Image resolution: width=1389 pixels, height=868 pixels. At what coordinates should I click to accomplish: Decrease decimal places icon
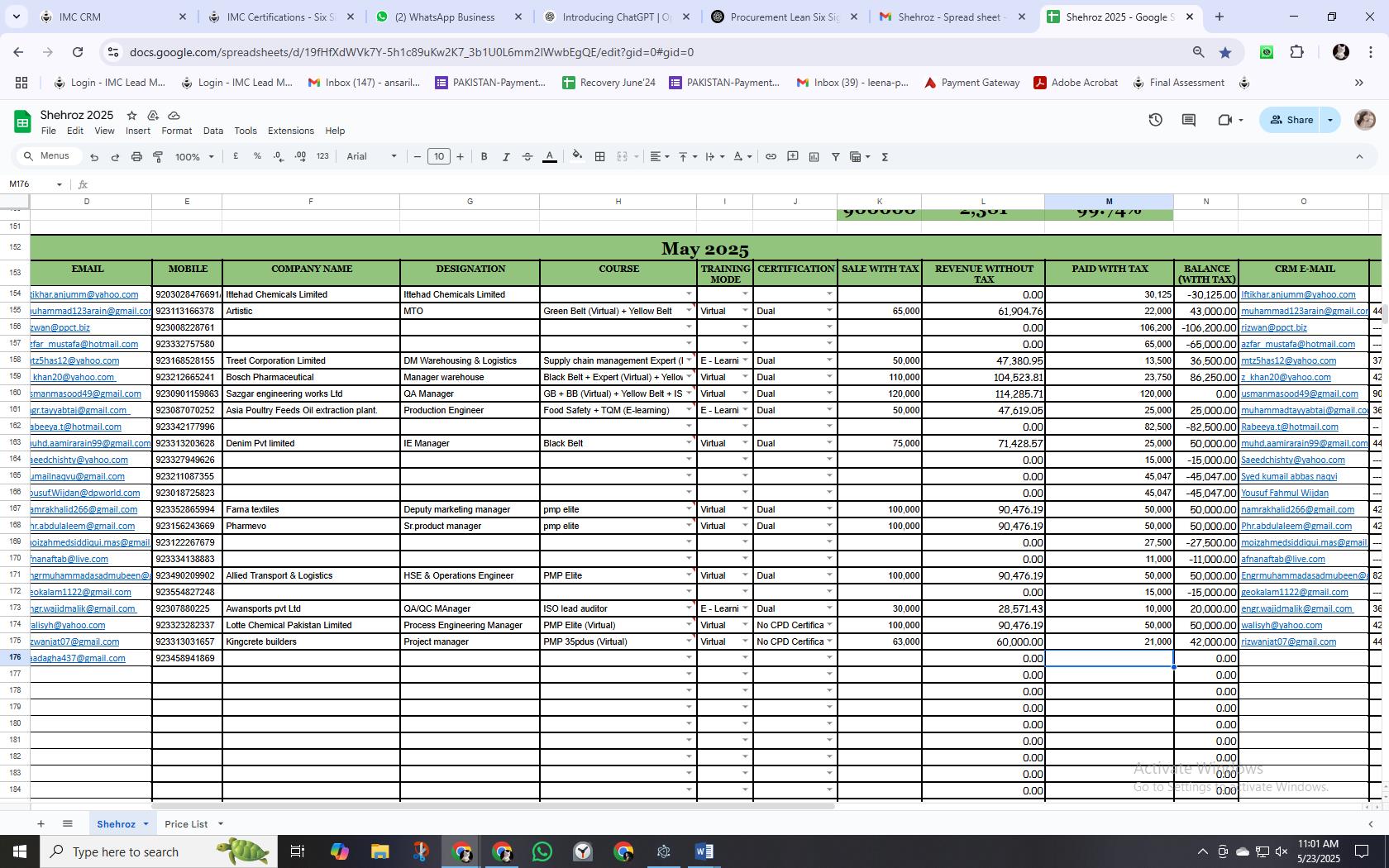pos(279,156)
